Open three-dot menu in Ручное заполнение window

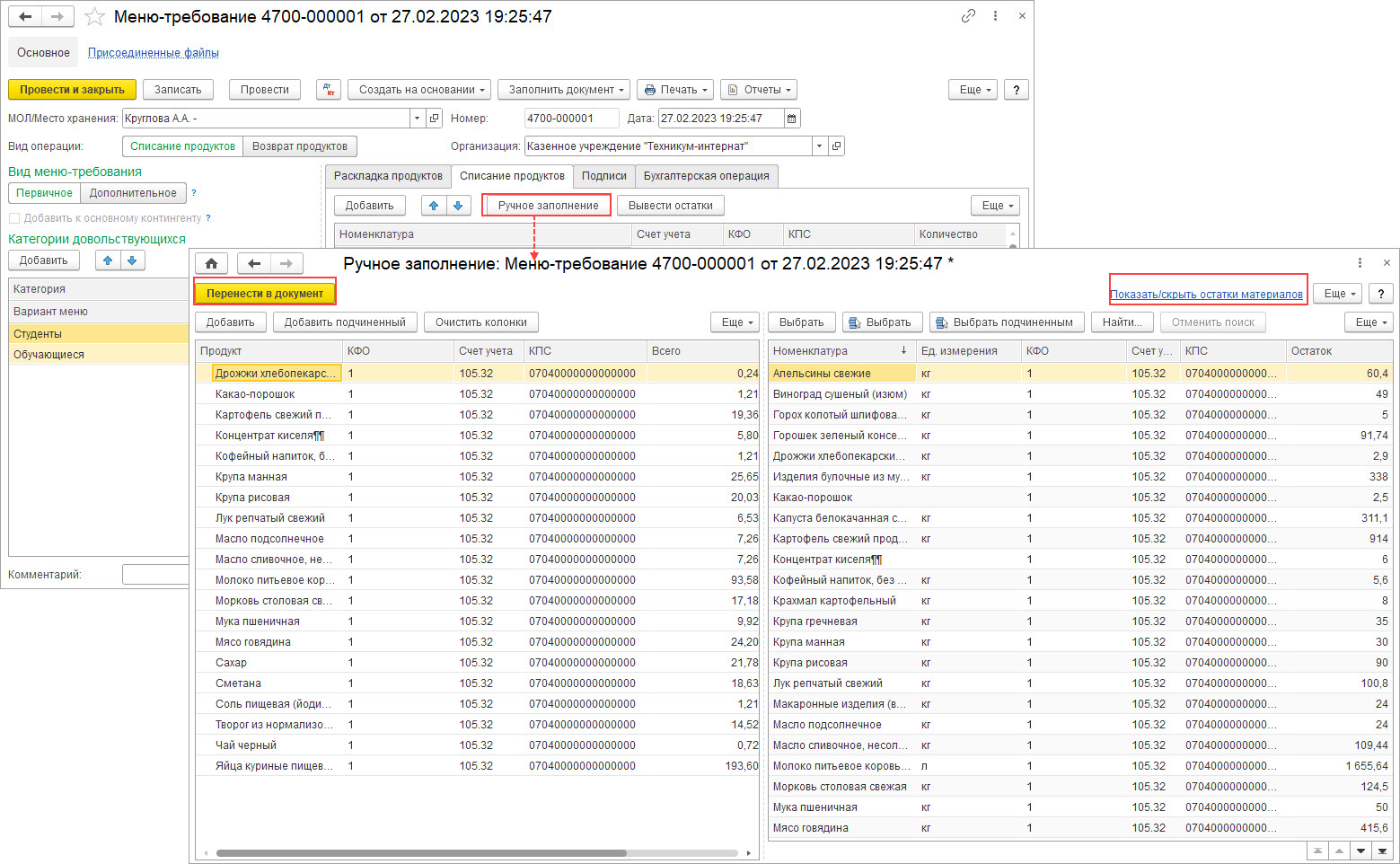click(1360, 263)
